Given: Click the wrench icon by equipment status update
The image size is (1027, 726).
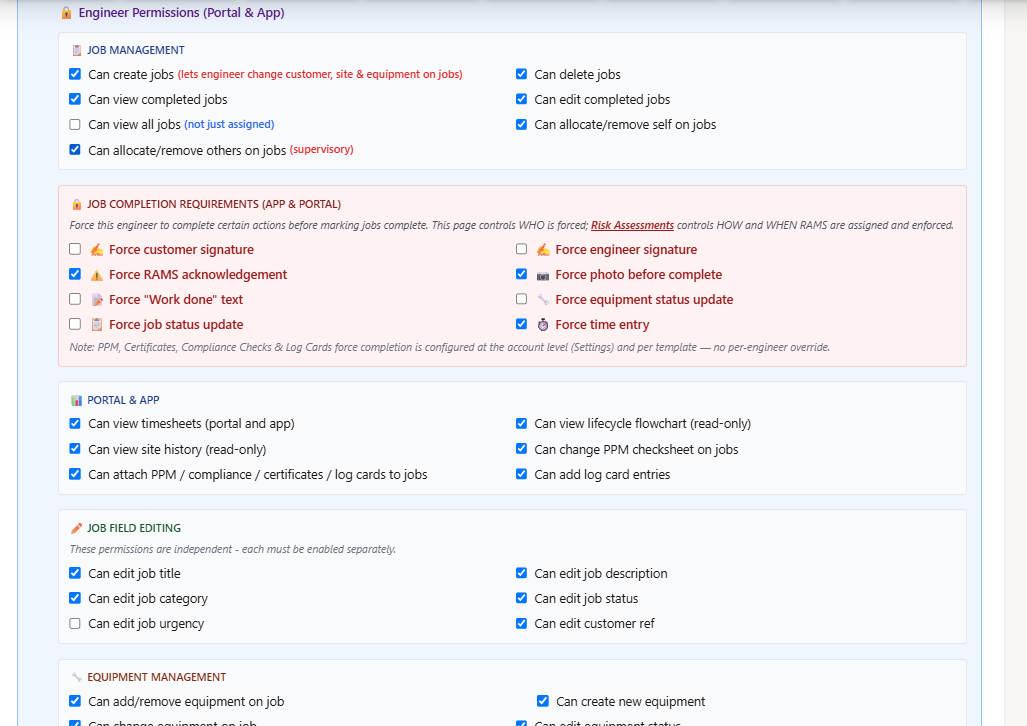Looking at the screenshot, I should [543, 300].
